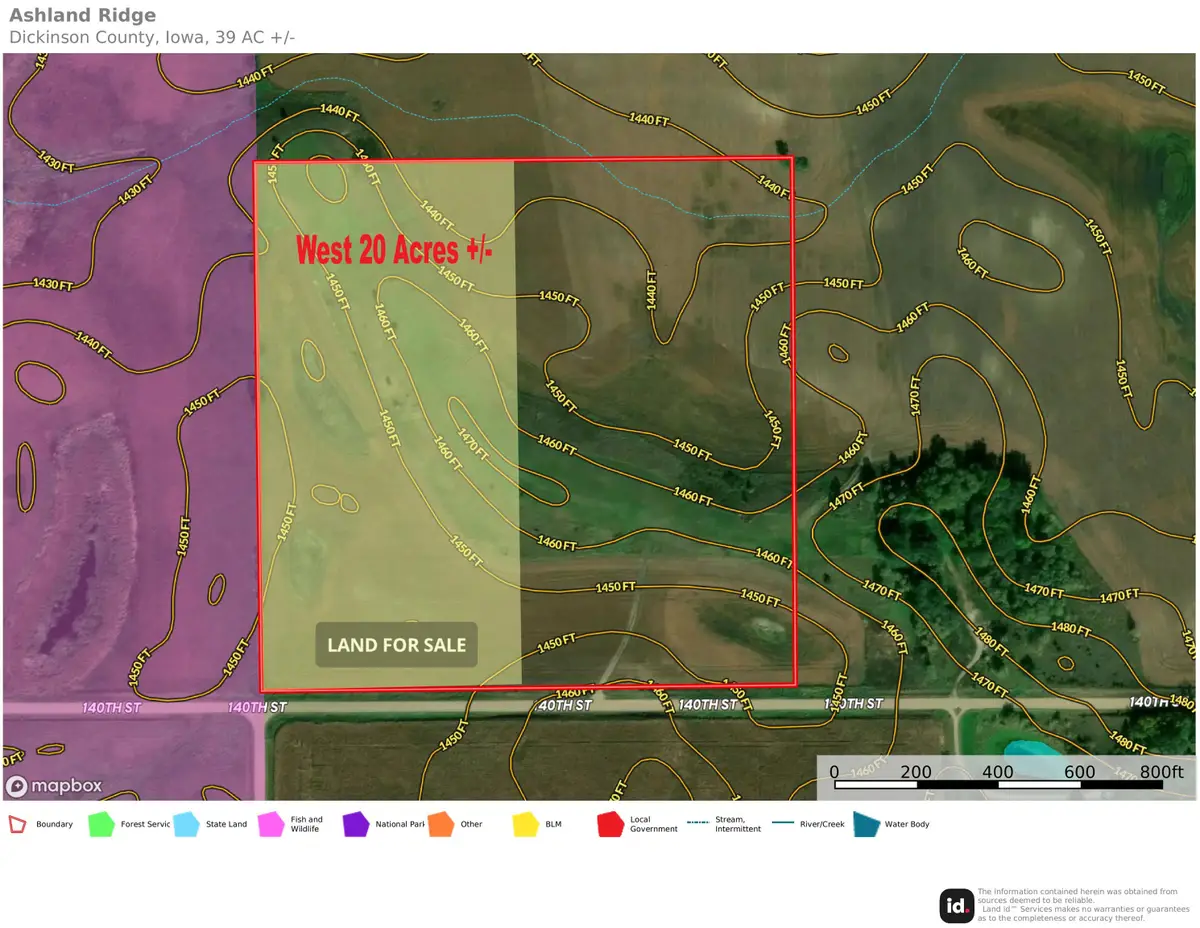Click the BLM legend icon
Viewport: 1200px width, 928px height.
coord(524,824)
